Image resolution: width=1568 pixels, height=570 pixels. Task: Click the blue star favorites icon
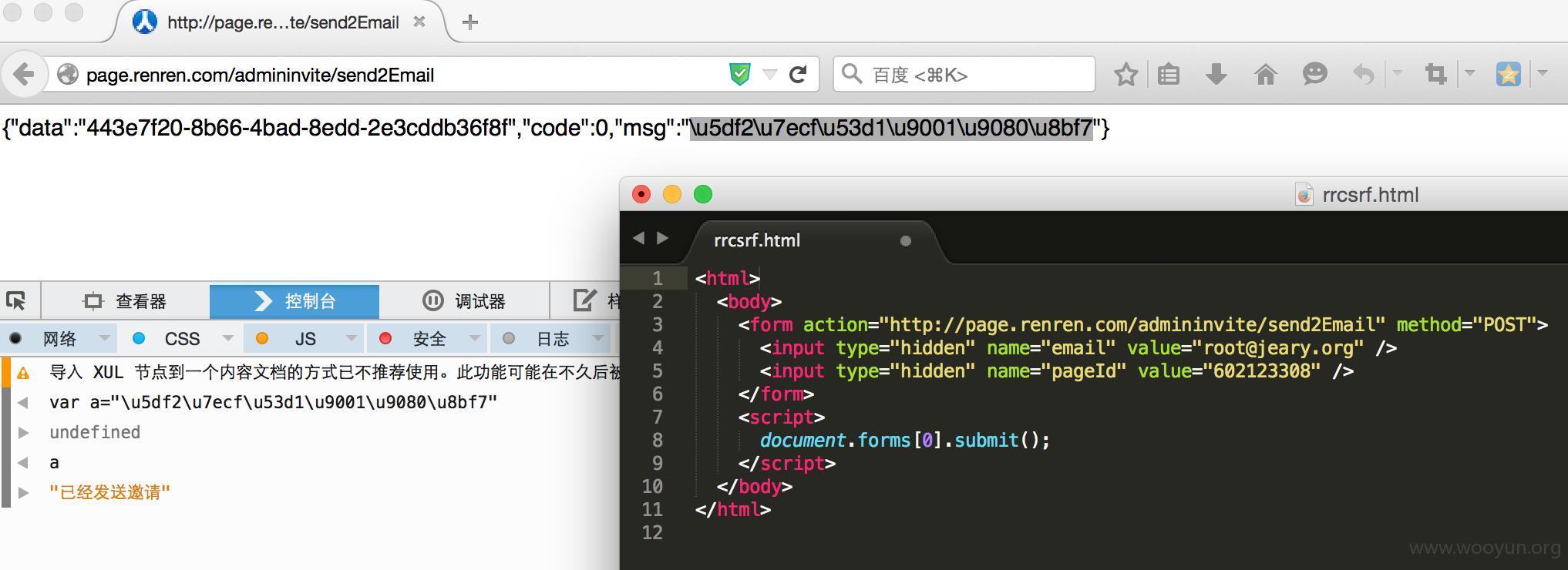pos(1508,75)
